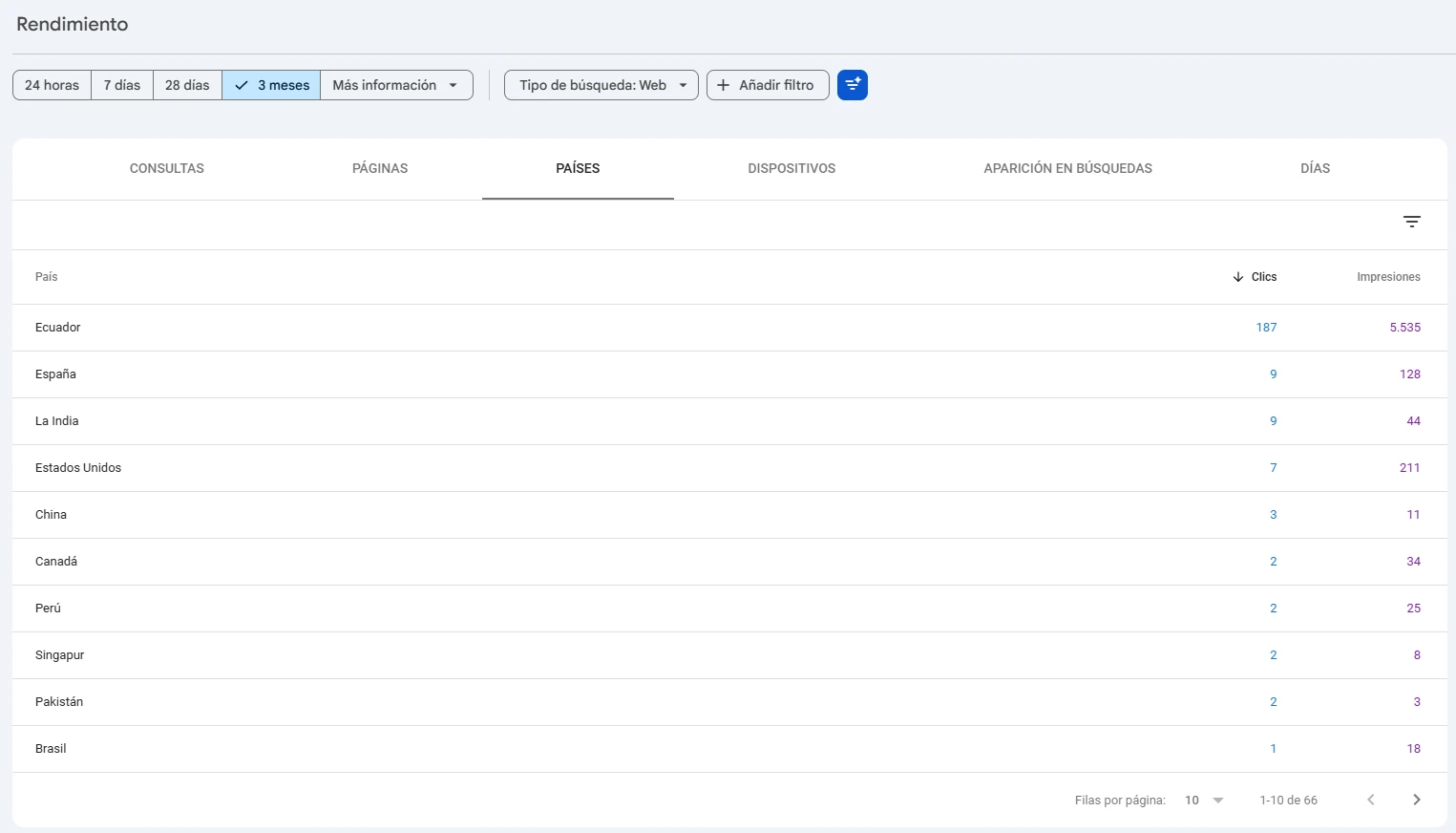This screenshot has width=1456, height=833.
Task: Switch to APARICIÓN EN BÚSQUEDAS tab
Action: pyautogui.click(x=1067, y=168)
